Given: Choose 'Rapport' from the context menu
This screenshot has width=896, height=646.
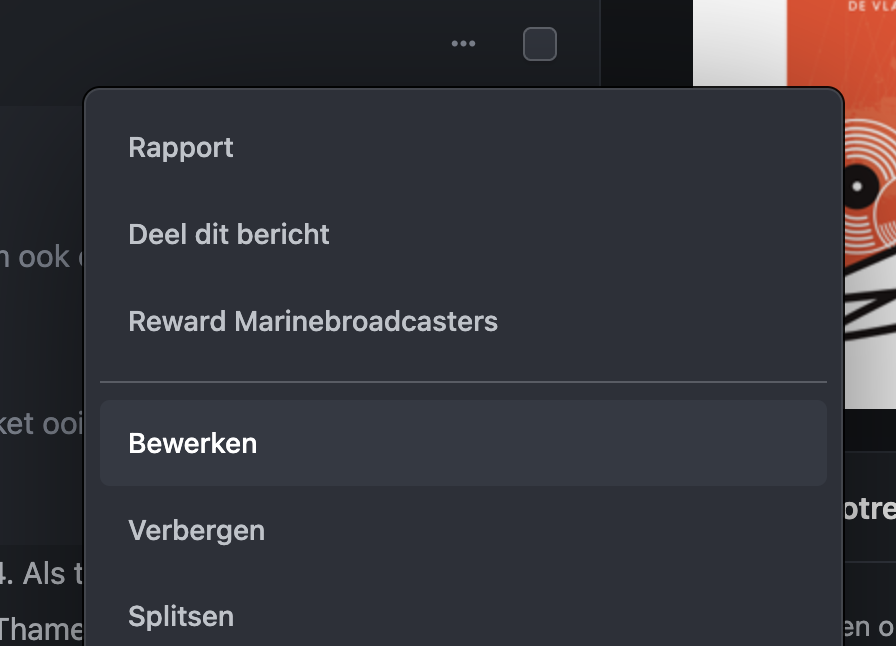Looking at the screenshot, I should (180, 147).
